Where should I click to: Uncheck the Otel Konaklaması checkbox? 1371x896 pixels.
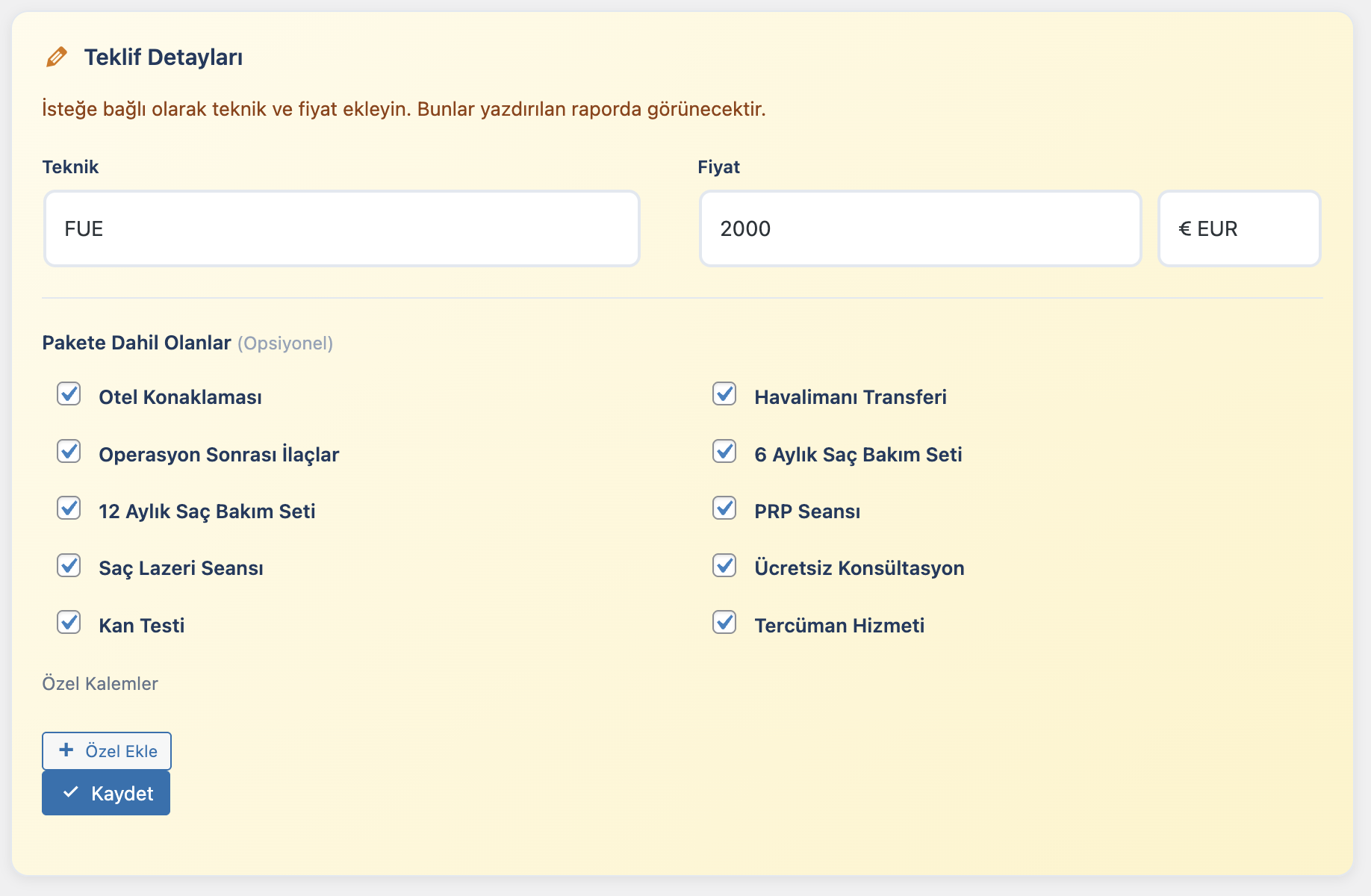[x=69, y=394]
